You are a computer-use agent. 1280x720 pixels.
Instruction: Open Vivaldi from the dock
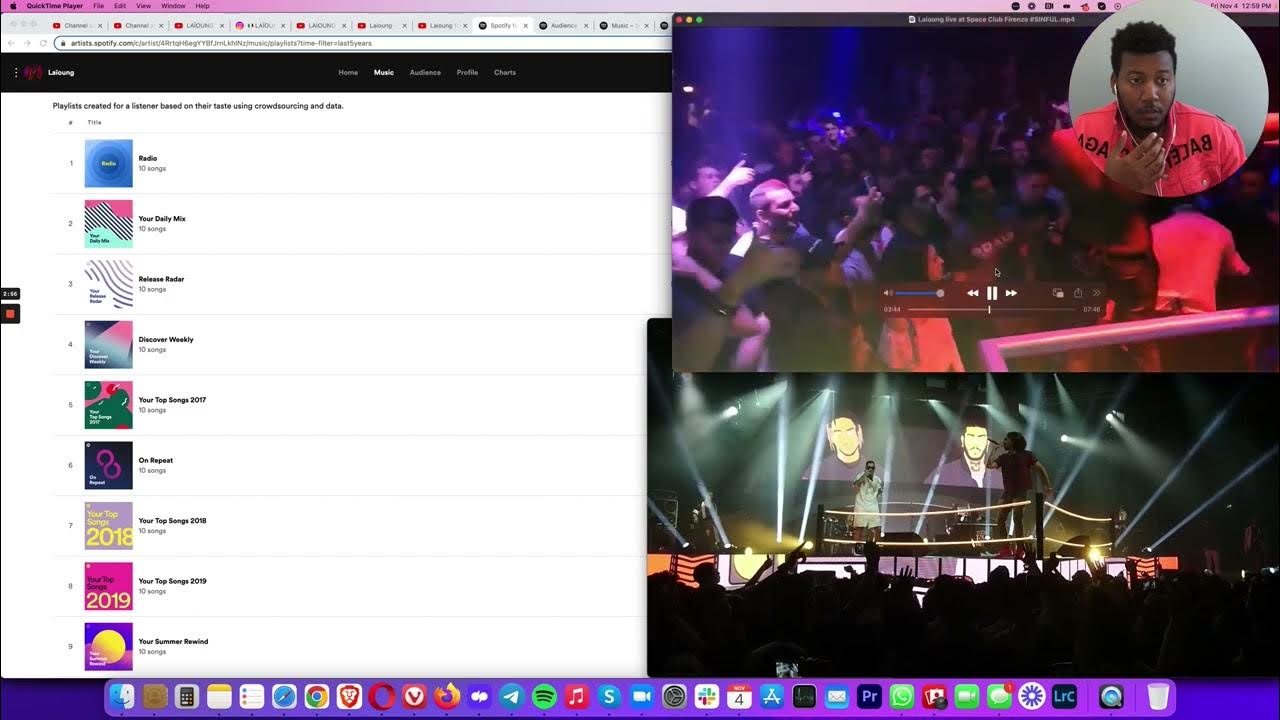414,696
